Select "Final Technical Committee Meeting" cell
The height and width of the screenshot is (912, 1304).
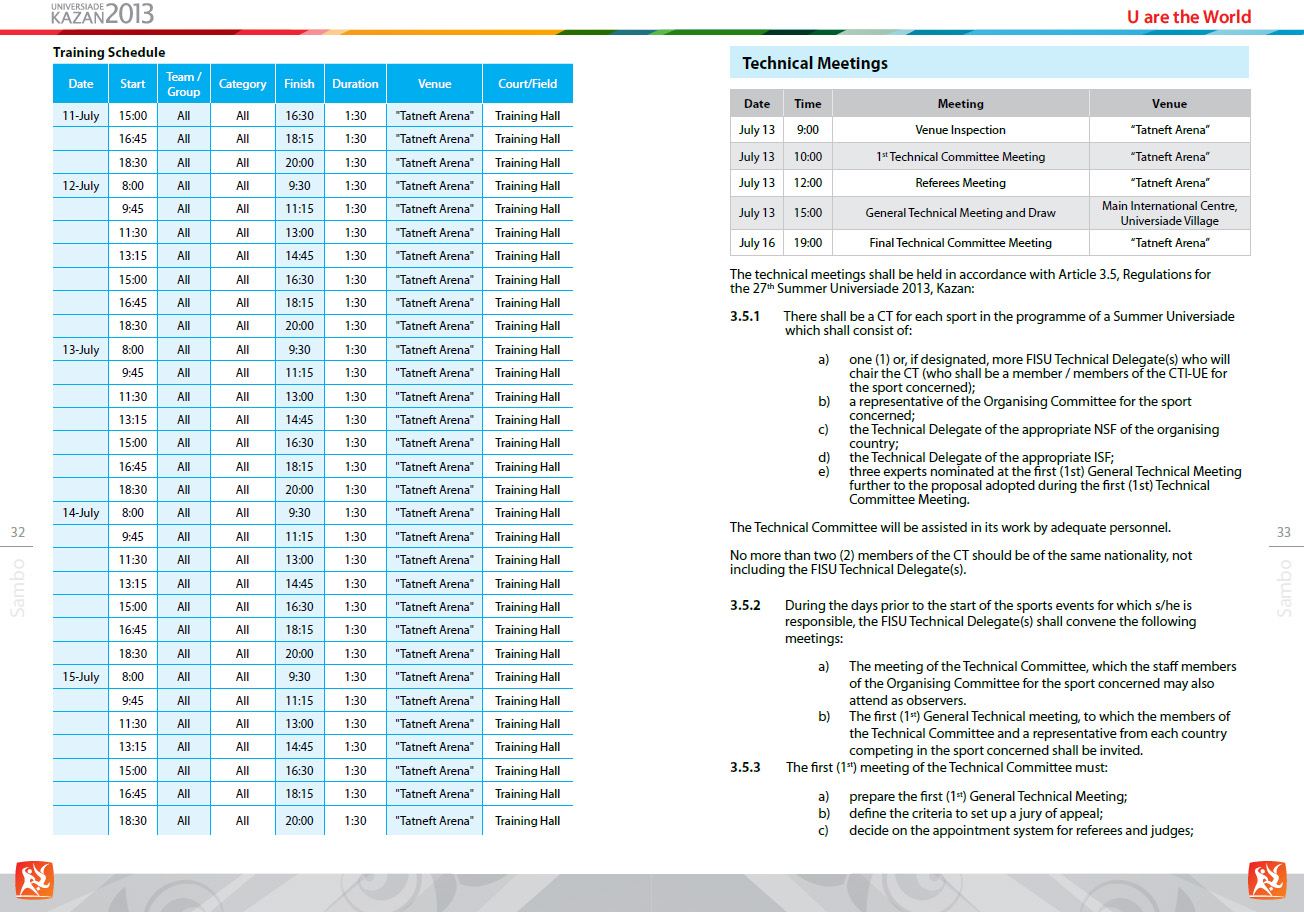pos(961,243)
